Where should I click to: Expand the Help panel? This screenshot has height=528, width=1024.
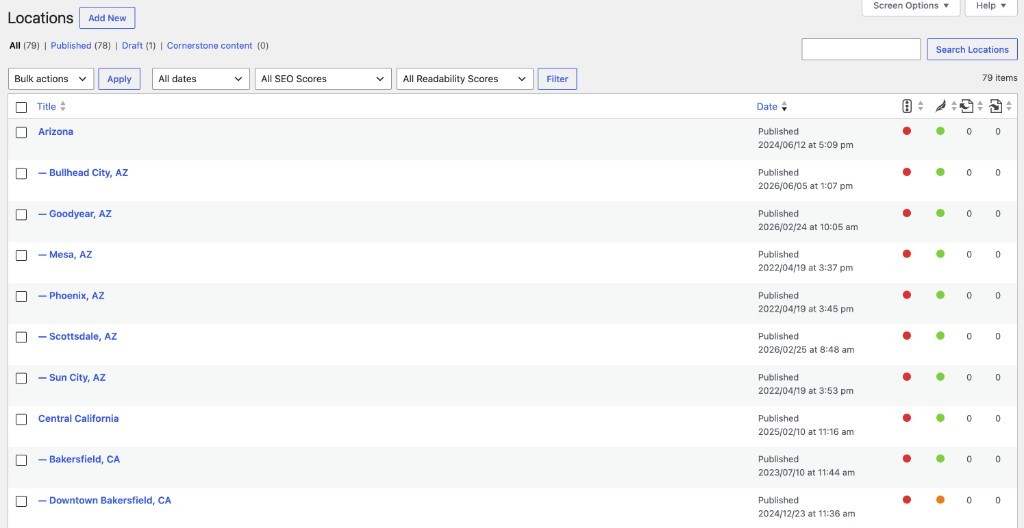[991, 6]
